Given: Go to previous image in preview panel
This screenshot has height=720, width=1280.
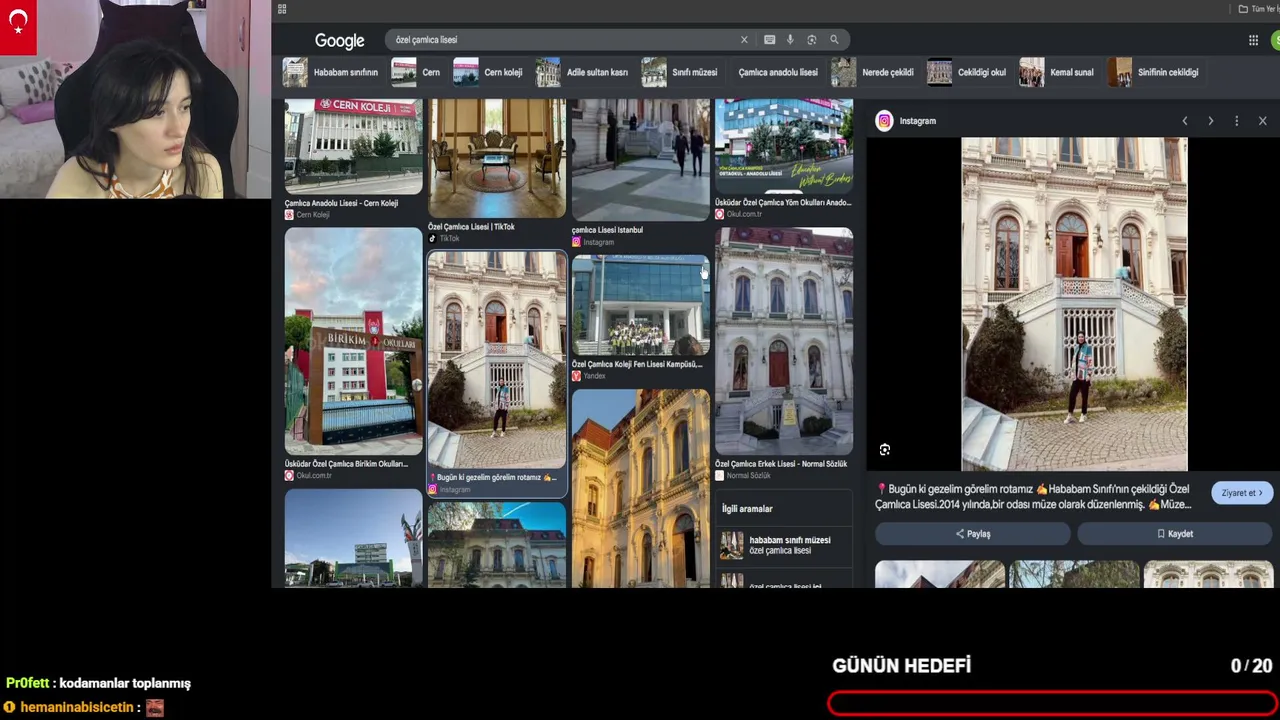Looking at the screenshot, I should click(x=1185, y=121).
